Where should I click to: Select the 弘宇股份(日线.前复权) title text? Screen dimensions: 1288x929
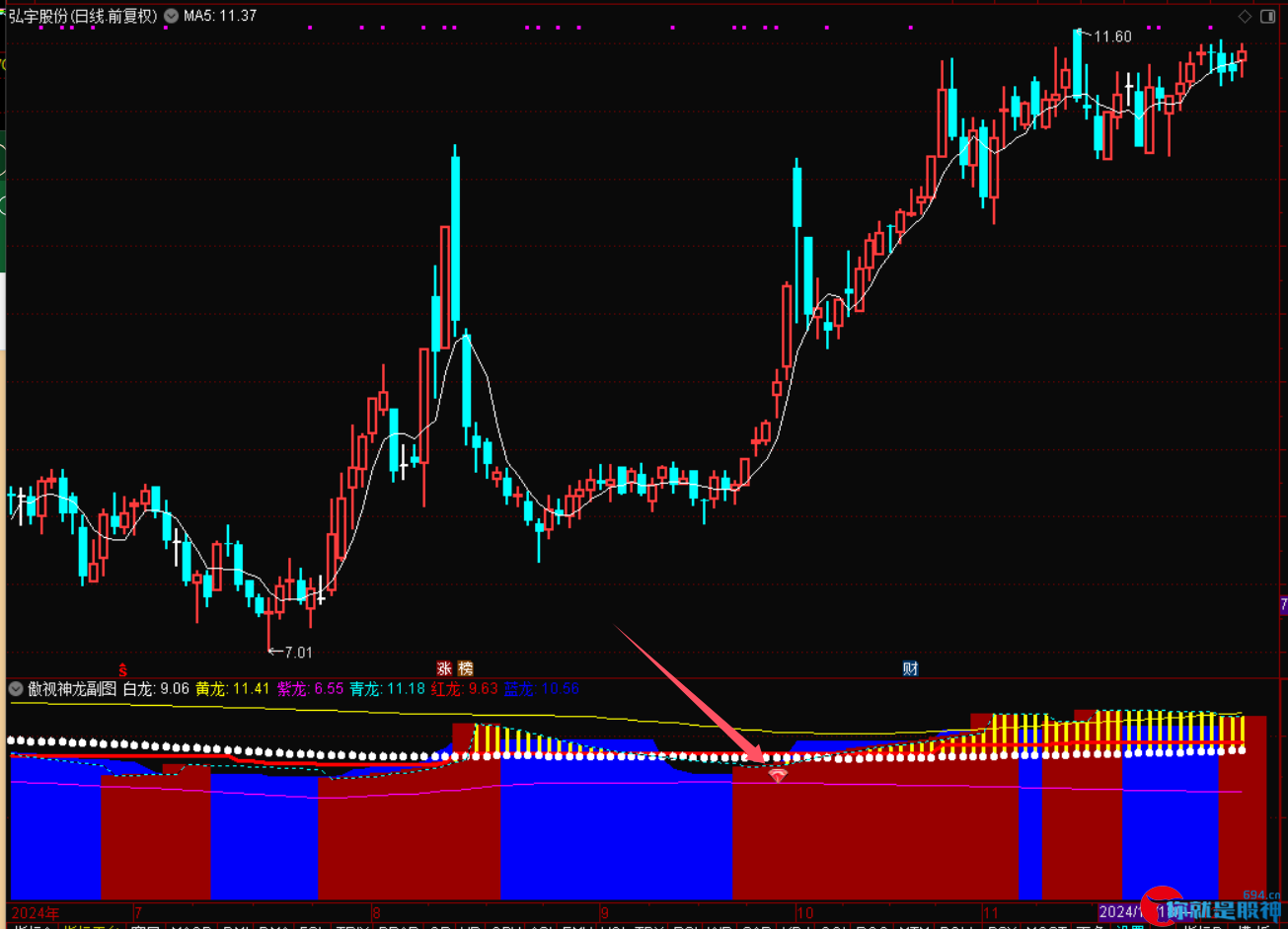point(84,16)
